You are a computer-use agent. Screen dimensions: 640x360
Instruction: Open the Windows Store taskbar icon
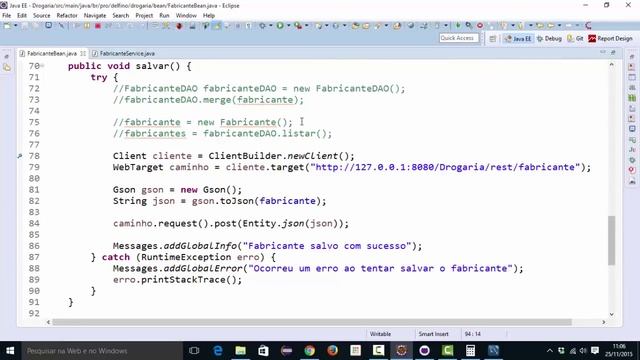[263, 351]
